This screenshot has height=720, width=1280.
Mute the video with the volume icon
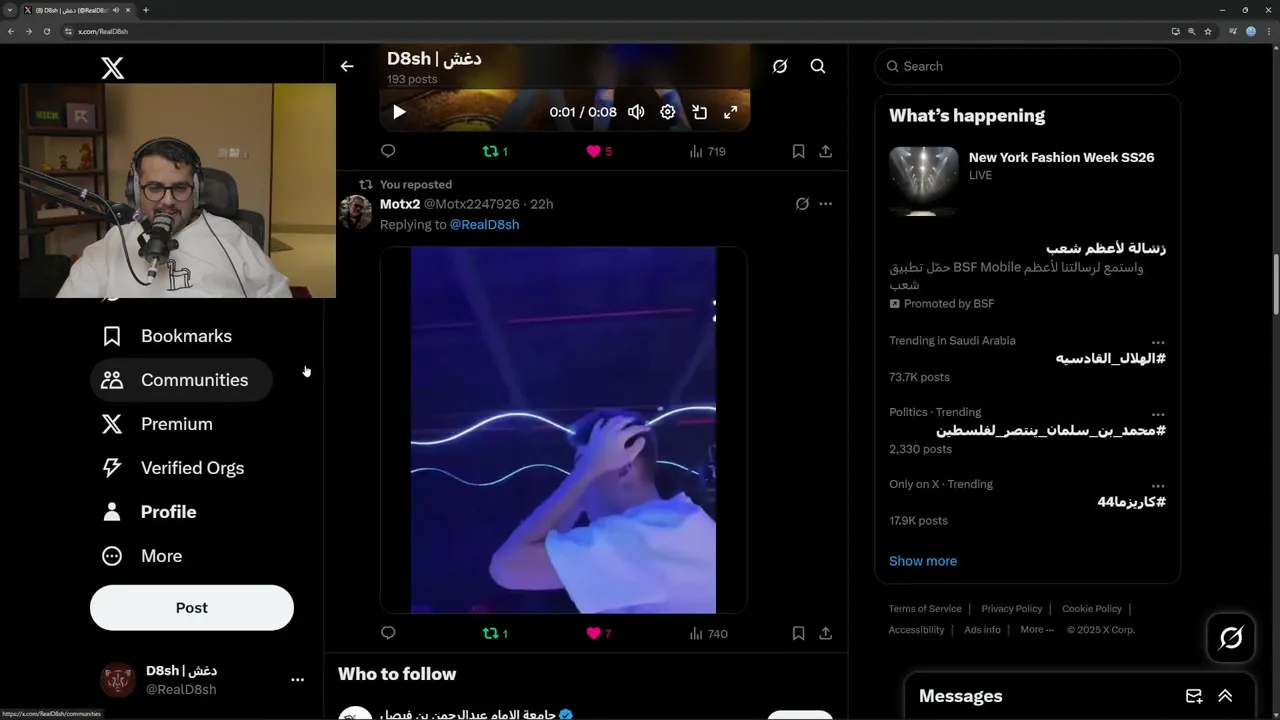[x=636, y=112]
